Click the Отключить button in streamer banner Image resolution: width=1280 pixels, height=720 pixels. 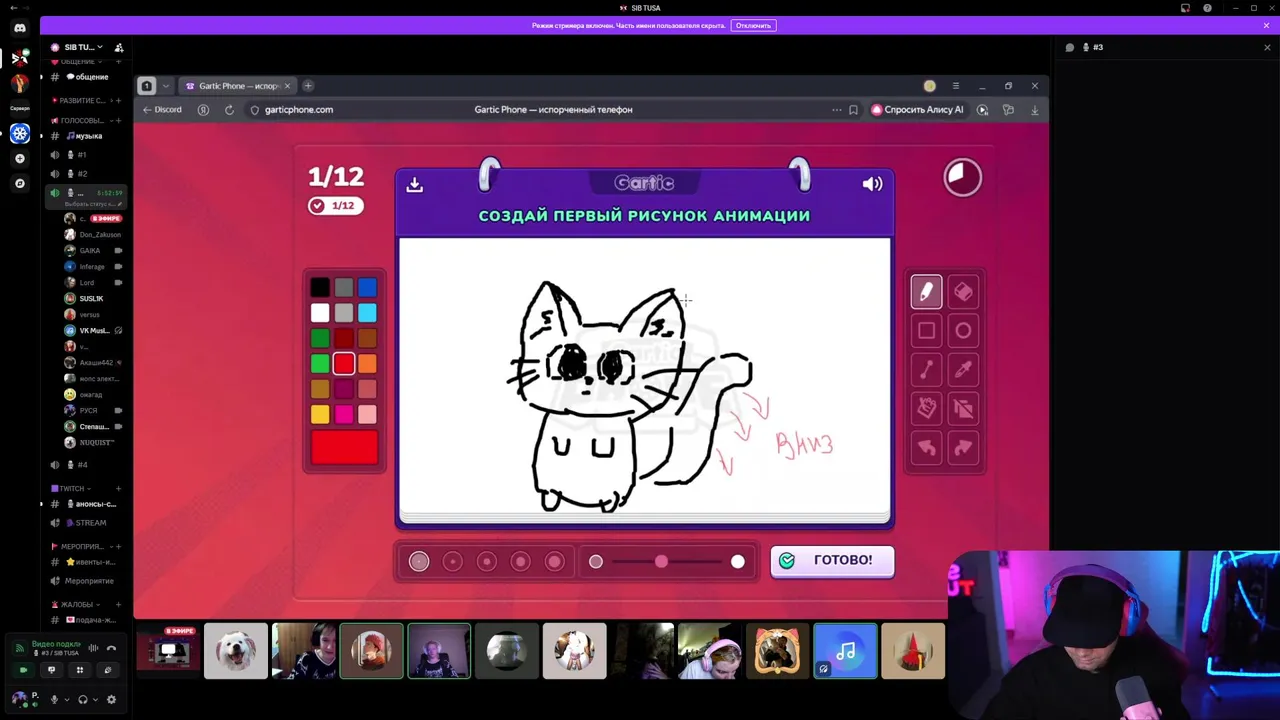coord(753,25)
